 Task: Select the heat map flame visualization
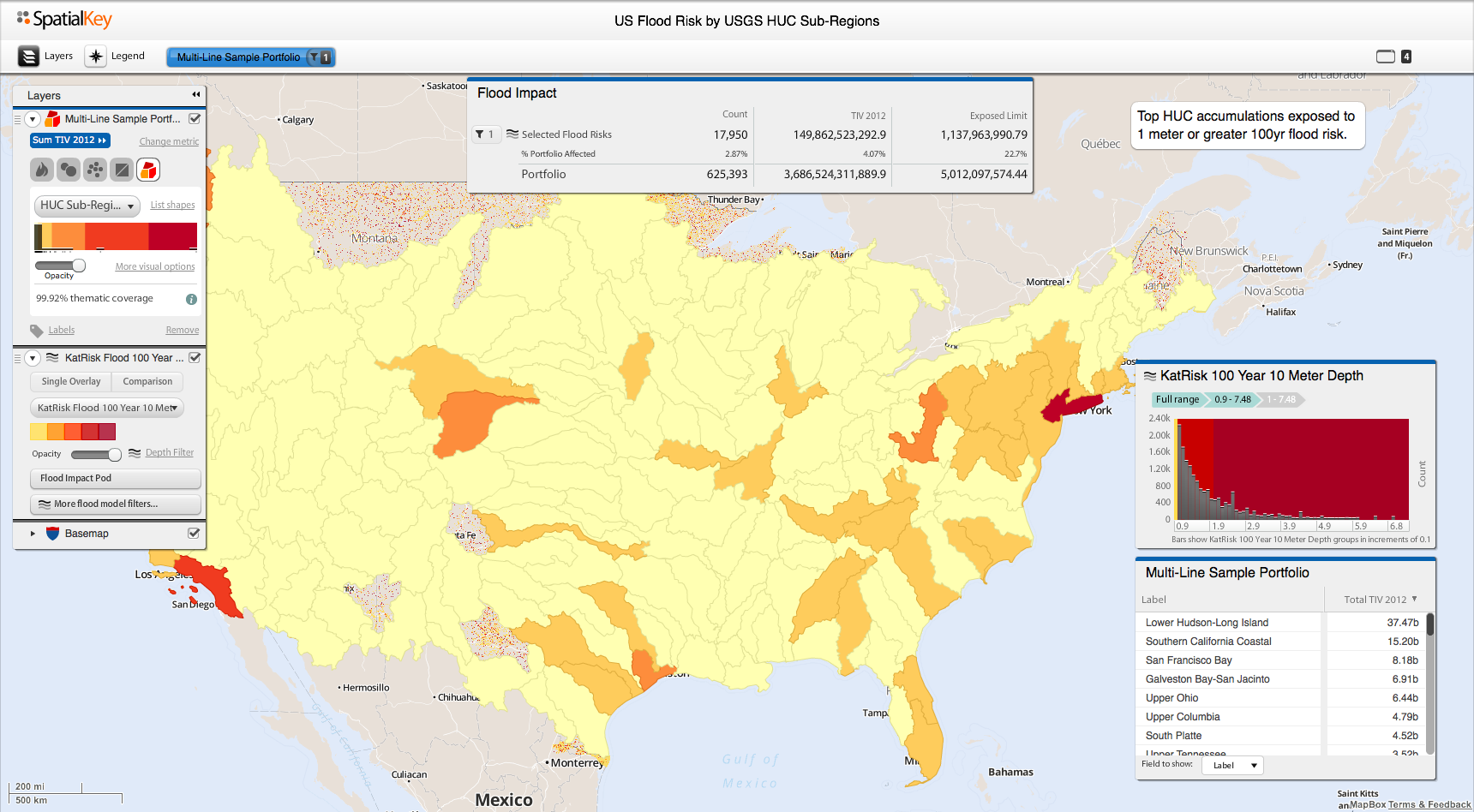point(42,170)
